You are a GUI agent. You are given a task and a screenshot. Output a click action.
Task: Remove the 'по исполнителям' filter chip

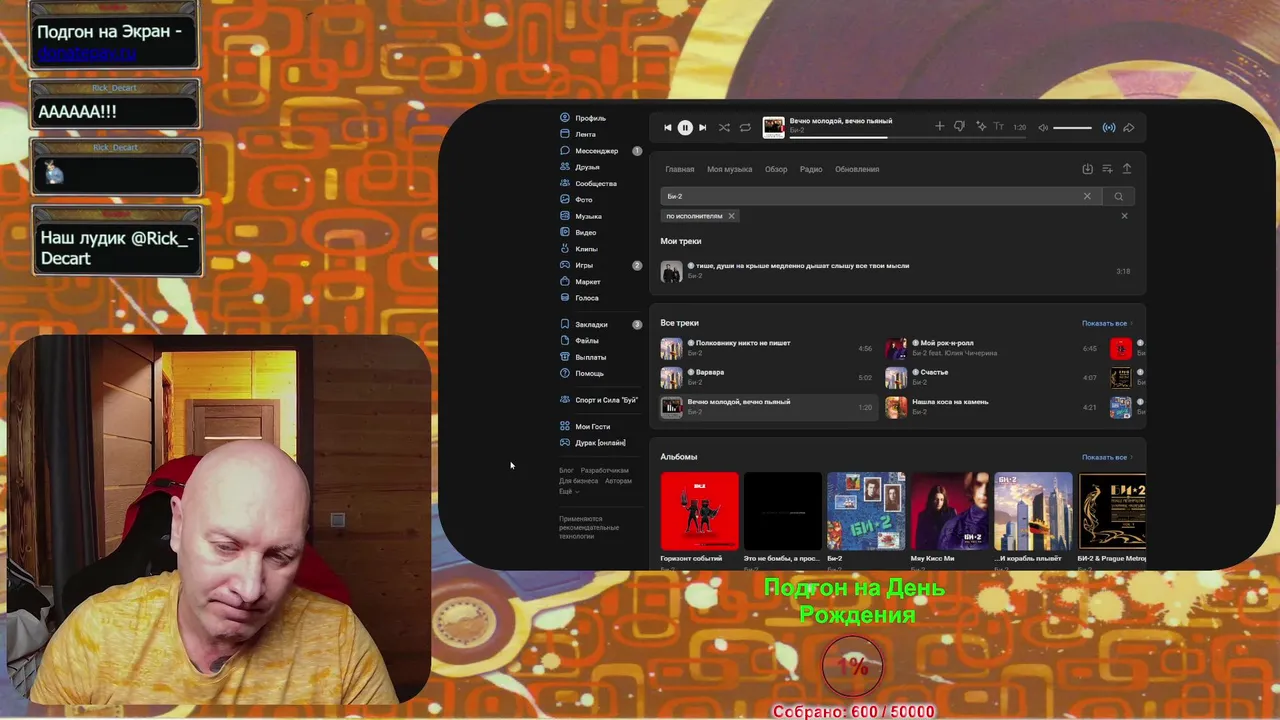[x=731, y=216]
